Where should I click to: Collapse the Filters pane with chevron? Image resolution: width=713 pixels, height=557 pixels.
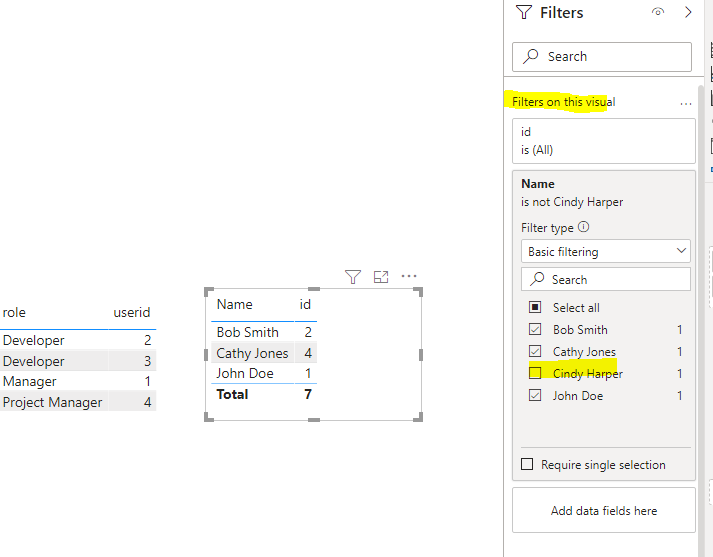pyautogui.click(x=688, y=12)
